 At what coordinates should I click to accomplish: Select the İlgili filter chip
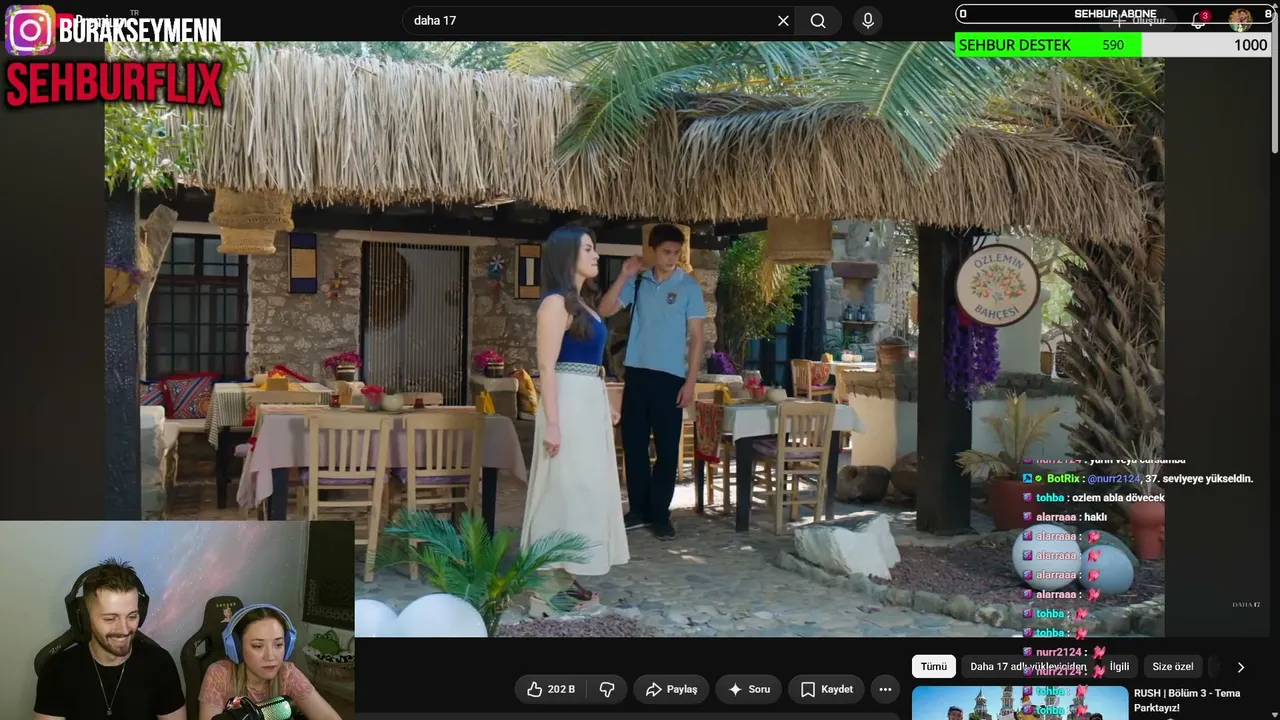[1119, 667]
